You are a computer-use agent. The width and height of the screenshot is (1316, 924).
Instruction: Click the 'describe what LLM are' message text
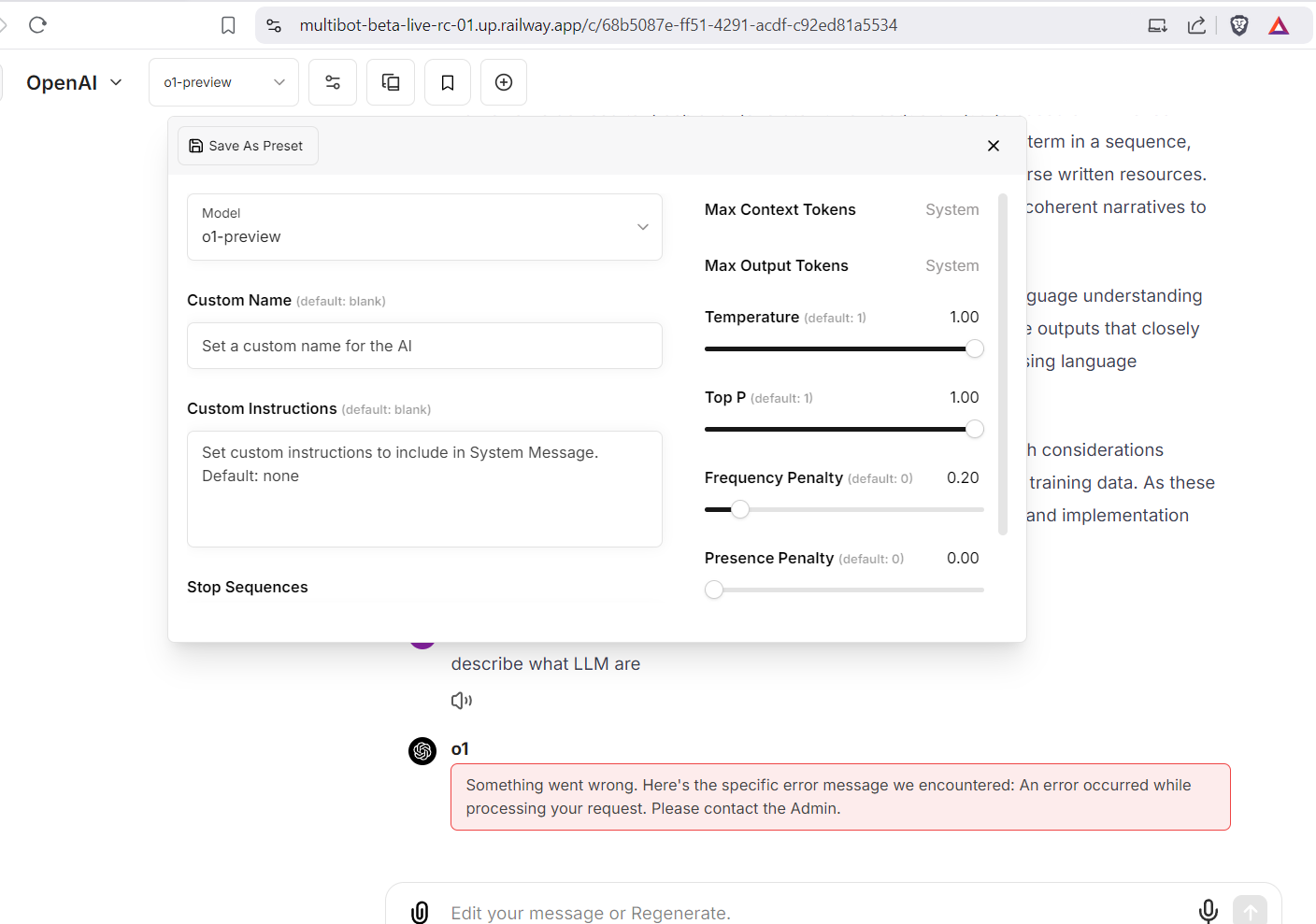[546, 664]
